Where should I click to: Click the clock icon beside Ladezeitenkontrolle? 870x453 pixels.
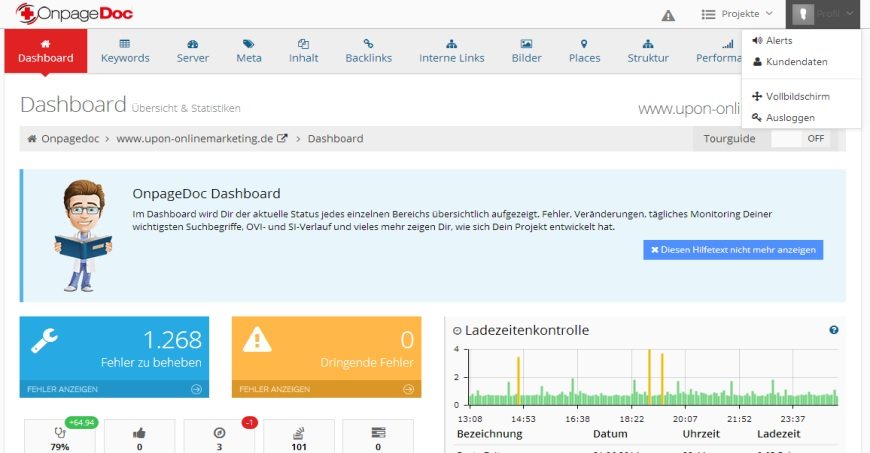[x=457, y=331]
